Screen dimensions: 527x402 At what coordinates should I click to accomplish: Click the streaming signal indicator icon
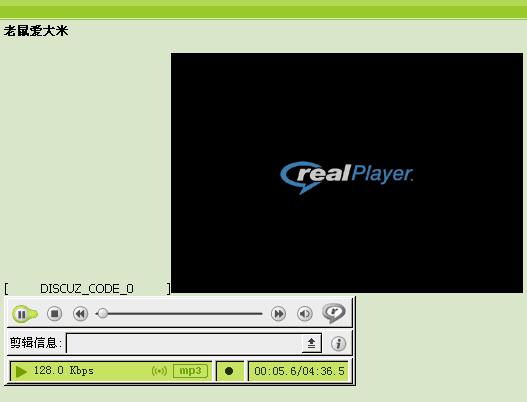tap(159, 371)
